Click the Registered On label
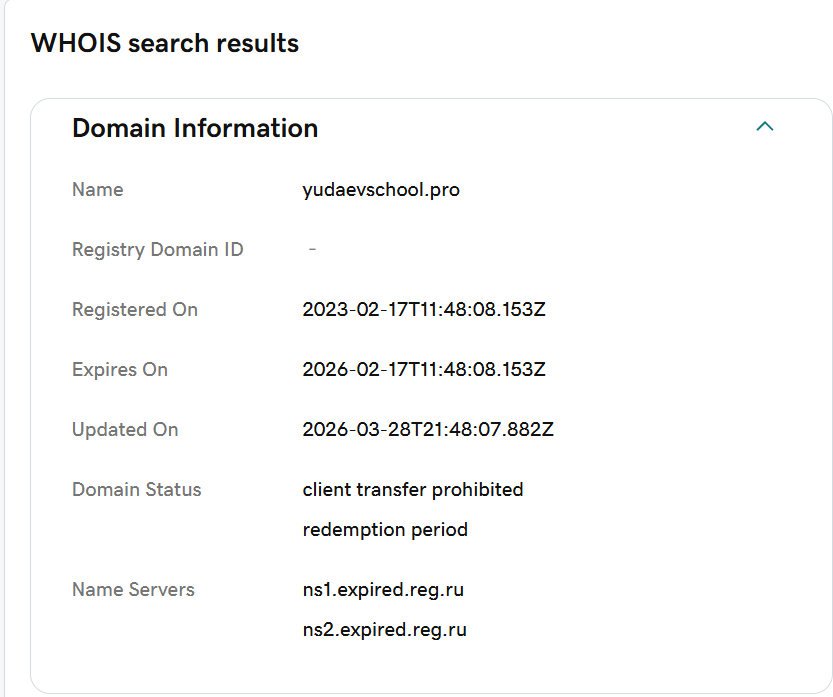This screenshot has width=833, height=697. [135, 310]
